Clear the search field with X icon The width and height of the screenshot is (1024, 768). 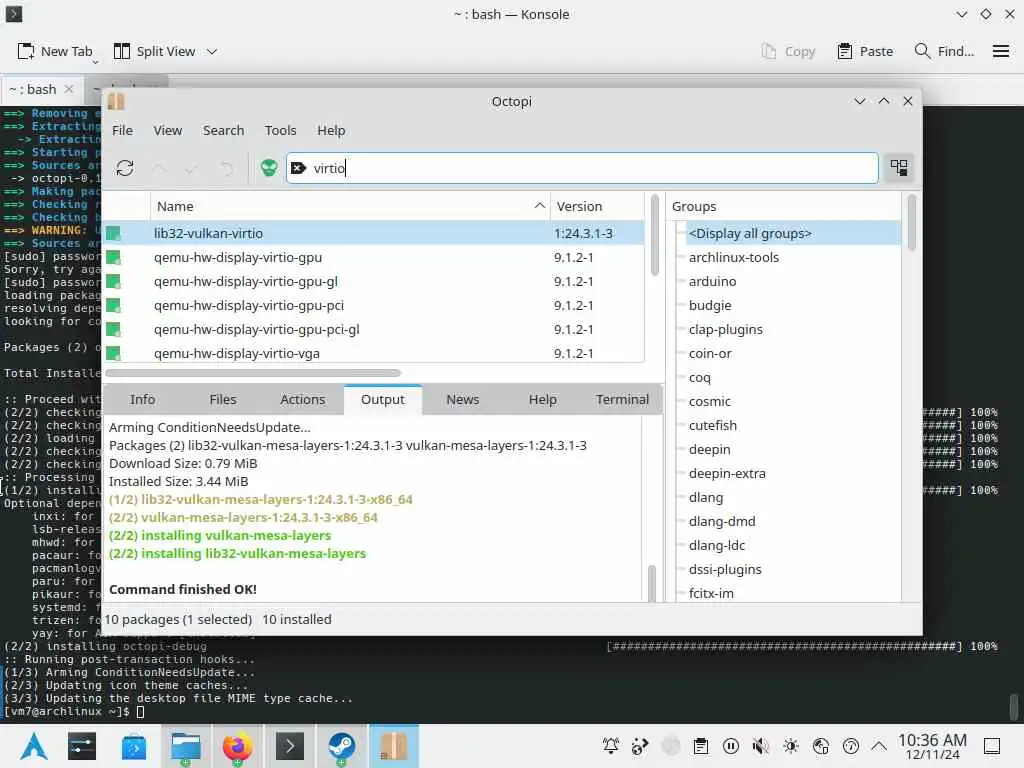point(298,168)
